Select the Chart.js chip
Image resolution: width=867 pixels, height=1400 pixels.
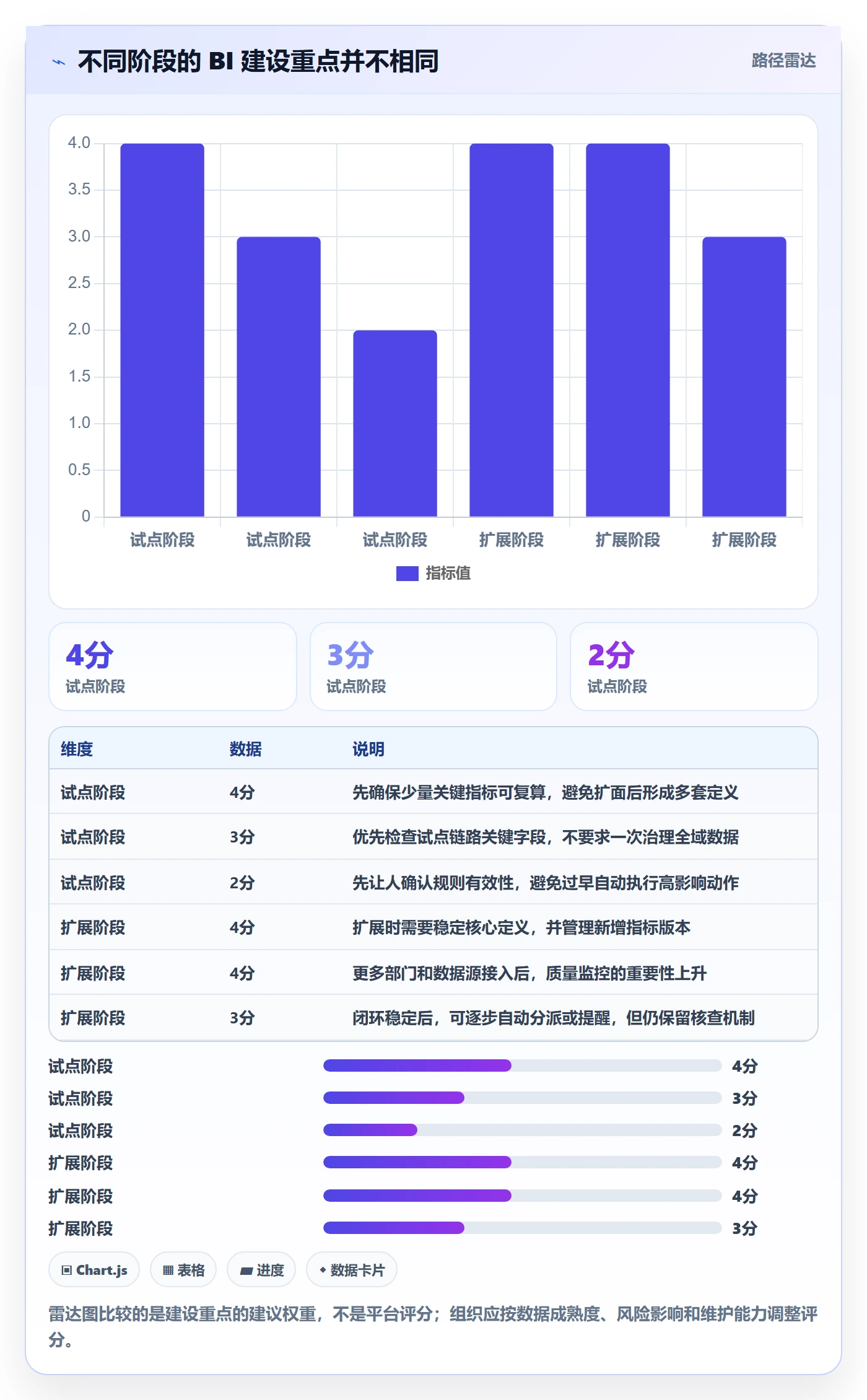click(94, 1270)
